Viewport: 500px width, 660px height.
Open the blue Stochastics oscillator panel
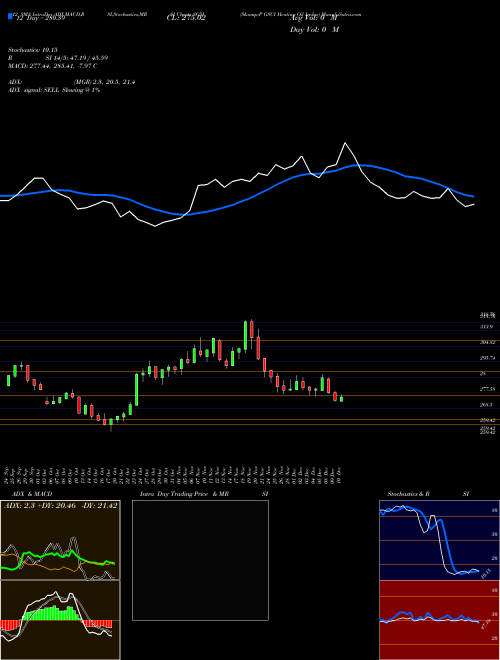point(437,540)
